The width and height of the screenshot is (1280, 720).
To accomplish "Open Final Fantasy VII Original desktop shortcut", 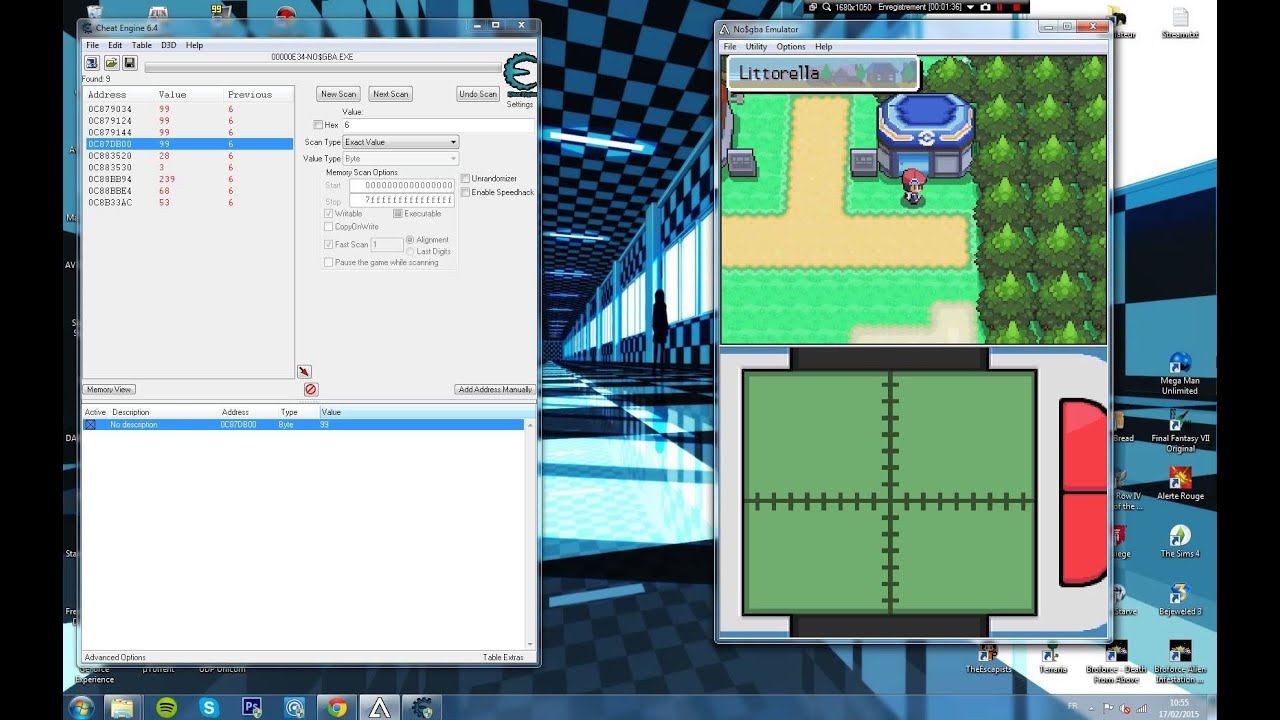I will (1180, 431).
